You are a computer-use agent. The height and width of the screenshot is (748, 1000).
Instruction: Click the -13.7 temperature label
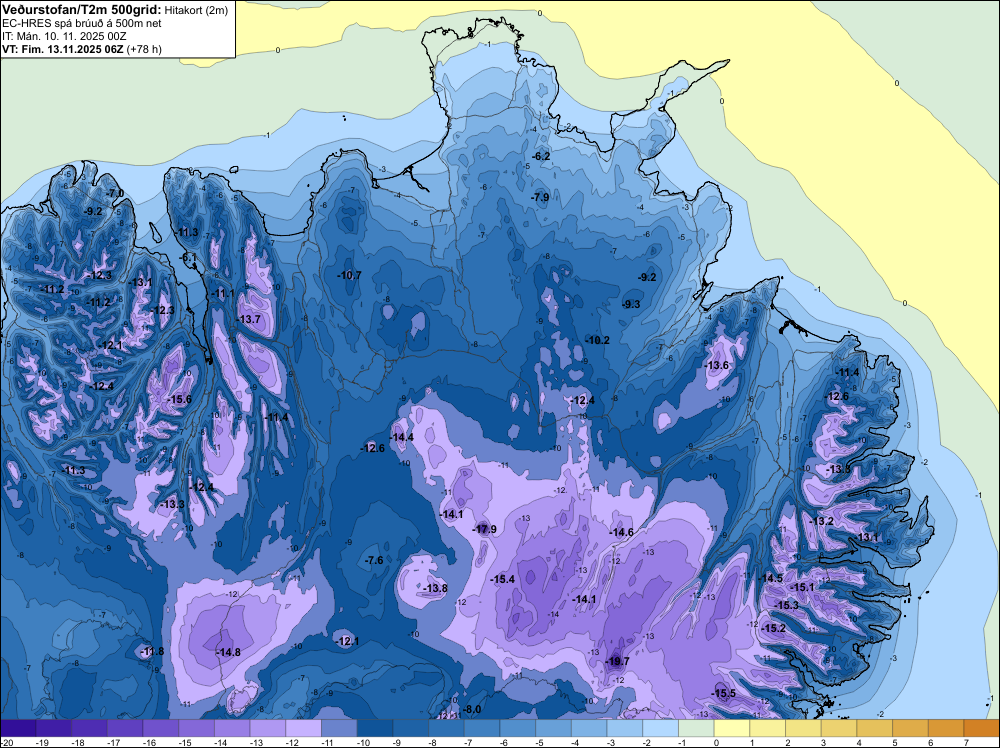(249, 319)
